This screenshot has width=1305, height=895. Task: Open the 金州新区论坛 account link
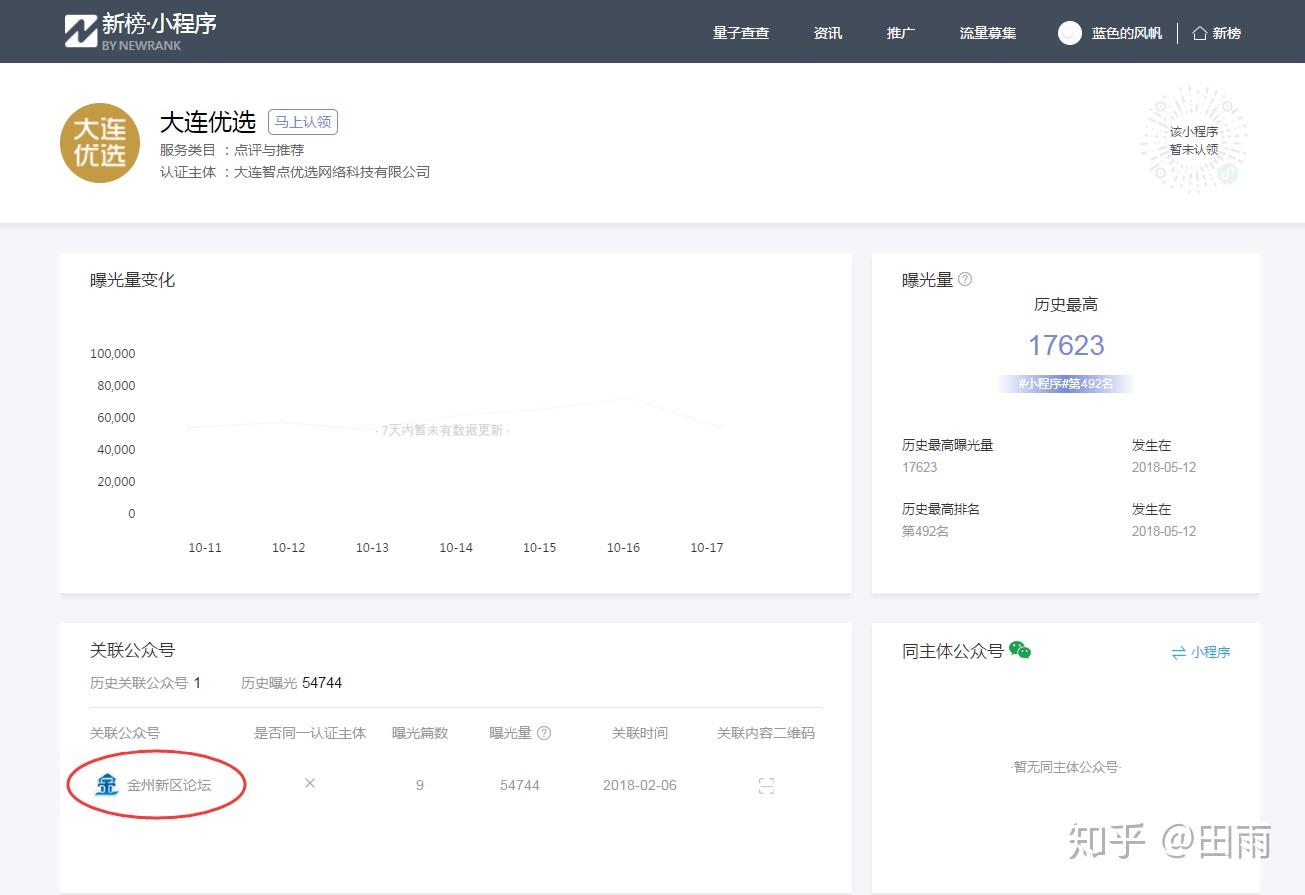tap(169, 786)
